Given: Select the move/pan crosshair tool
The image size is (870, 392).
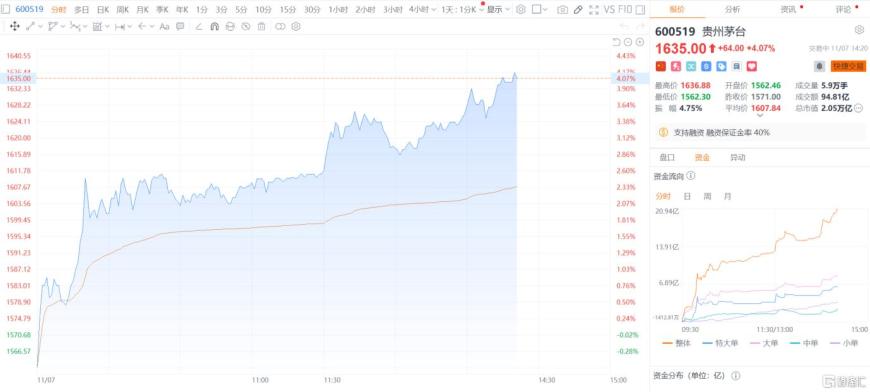Looking at the screenshot, I should click(15, 26).
